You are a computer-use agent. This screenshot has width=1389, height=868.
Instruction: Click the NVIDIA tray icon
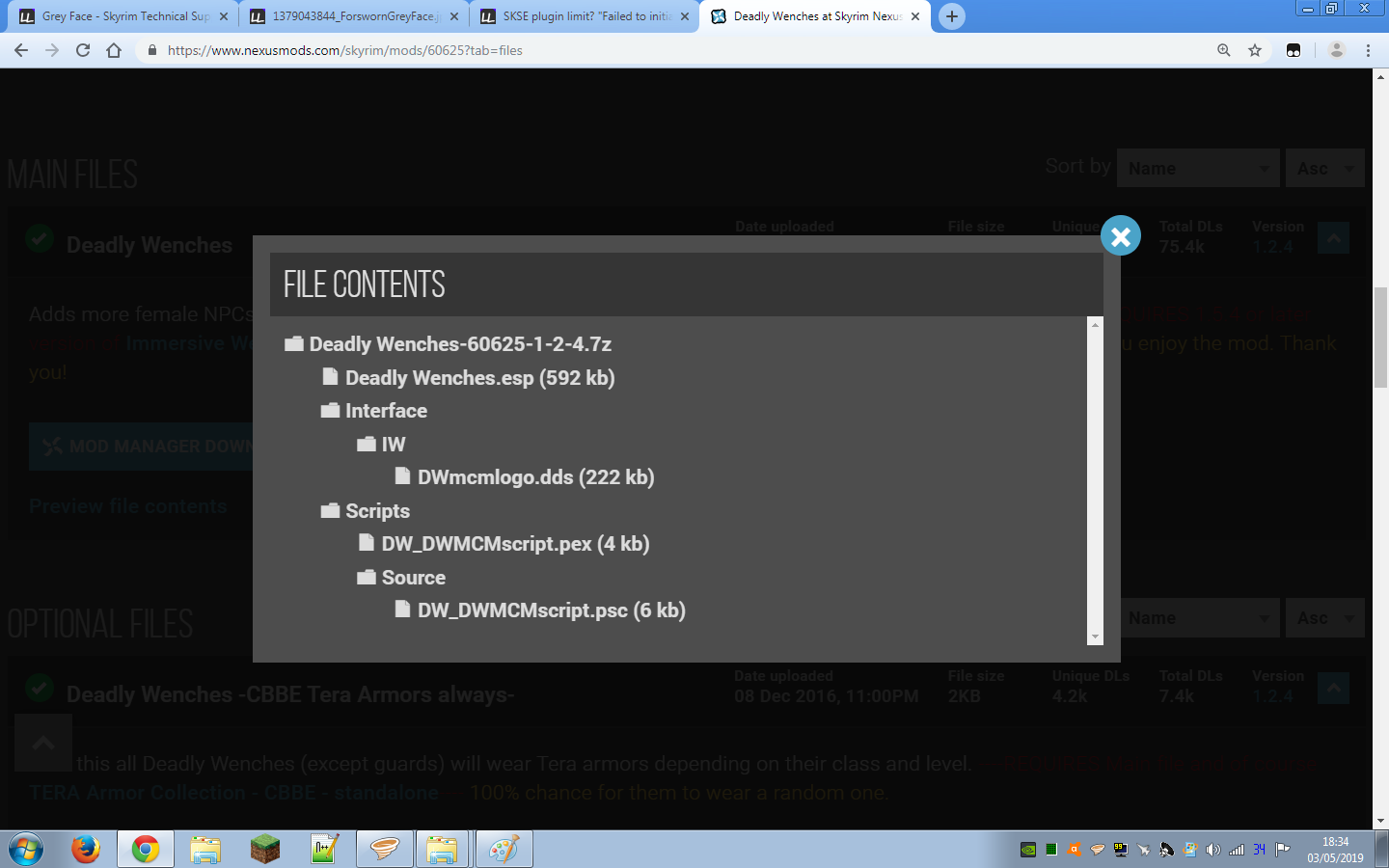point(1028,850)
